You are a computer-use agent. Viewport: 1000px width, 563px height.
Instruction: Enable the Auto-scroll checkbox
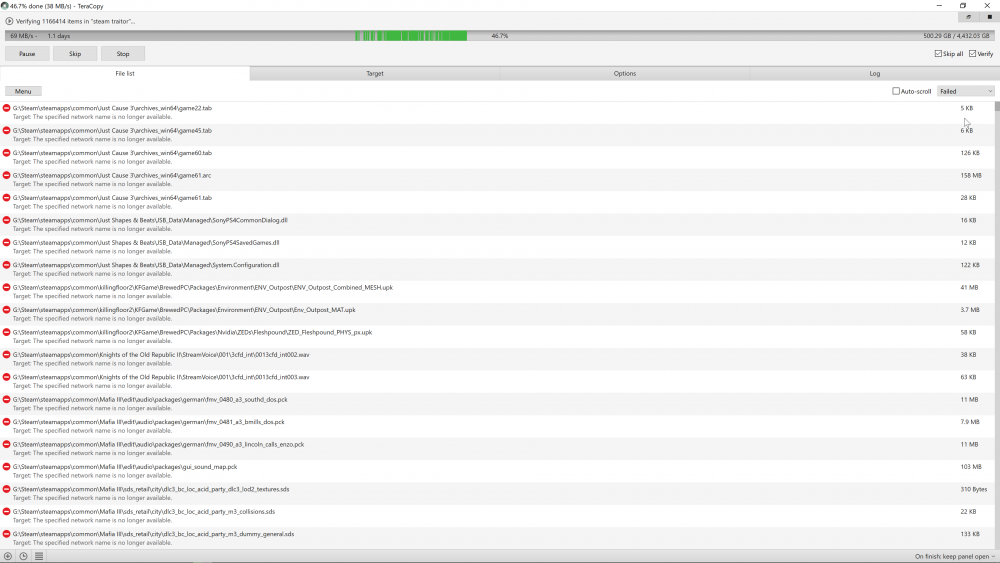tap(896, 91)
